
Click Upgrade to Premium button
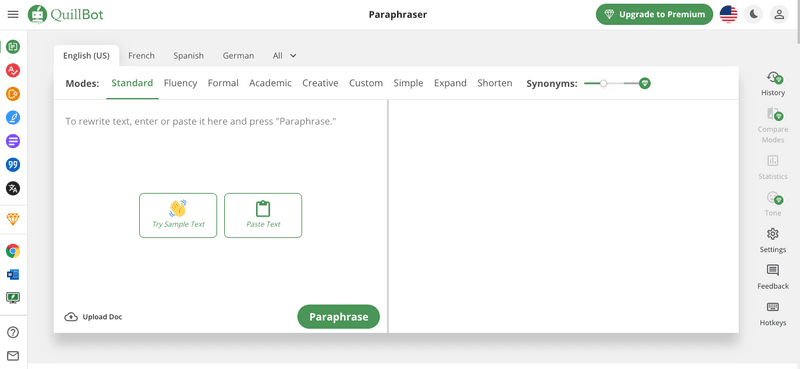point(655,14)
